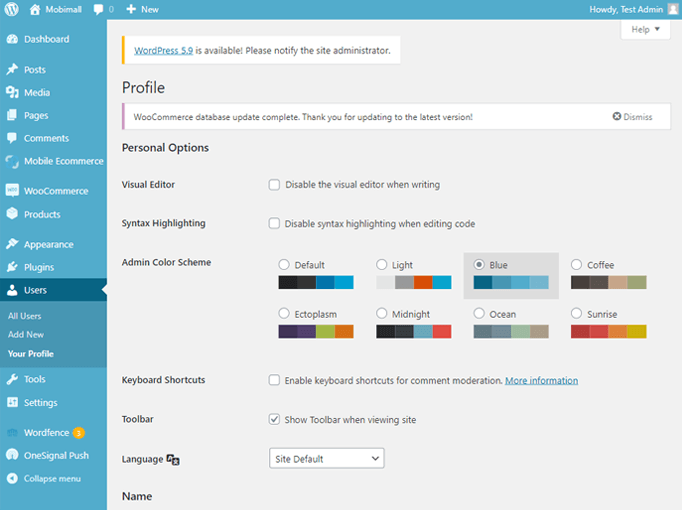Click the Dashboard gauge icon

click(12, 39)
